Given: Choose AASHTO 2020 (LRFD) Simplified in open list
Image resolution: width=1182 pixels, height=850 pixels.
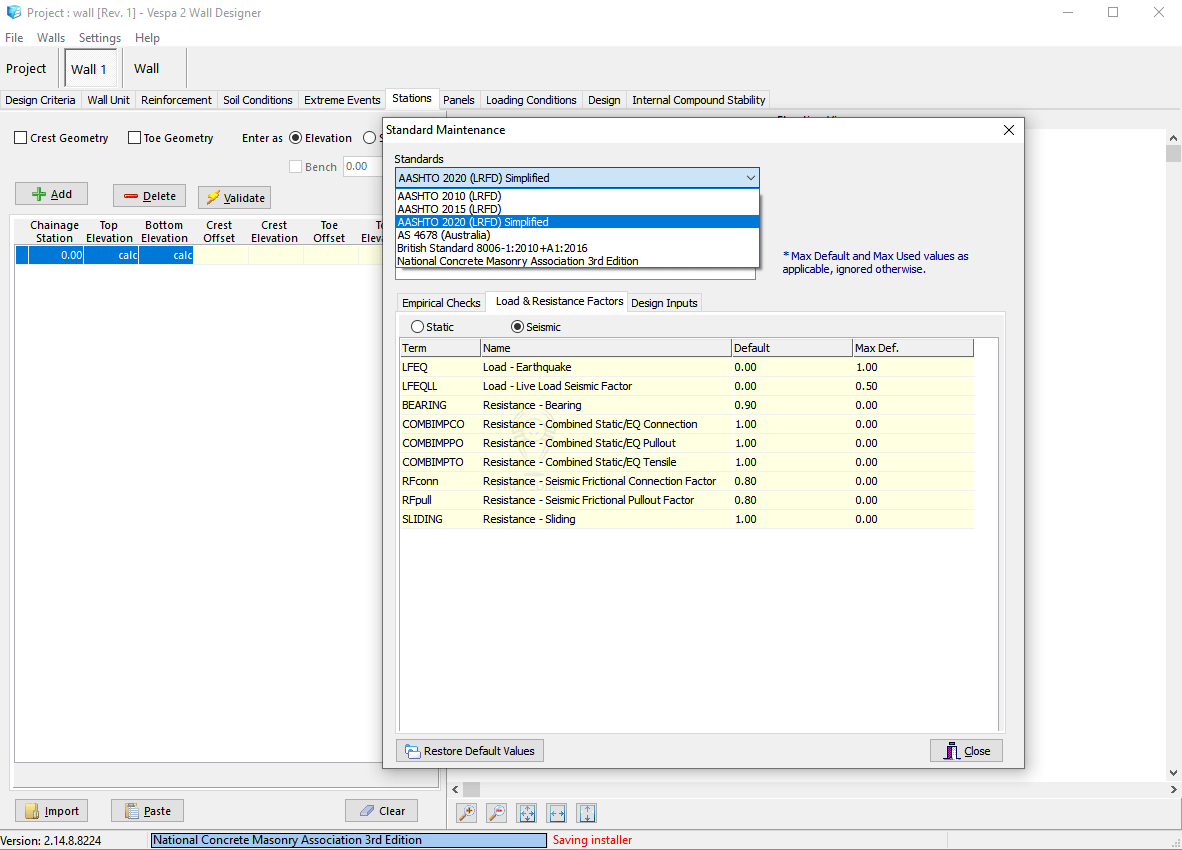Looking at the screenshot, I should point(577,222).
